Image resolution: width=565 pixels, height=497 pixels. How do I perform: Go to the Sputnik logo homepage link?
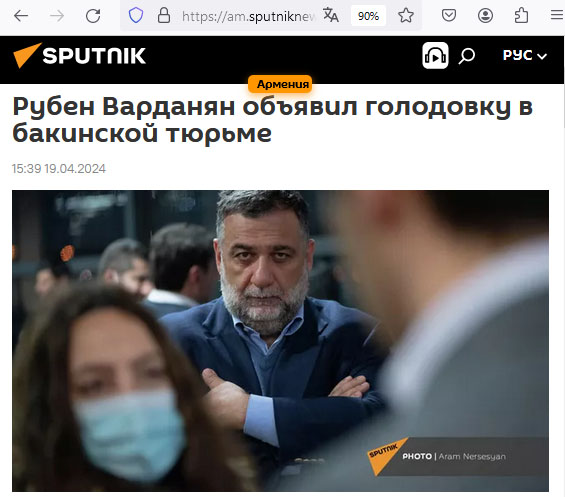point(80,56)
